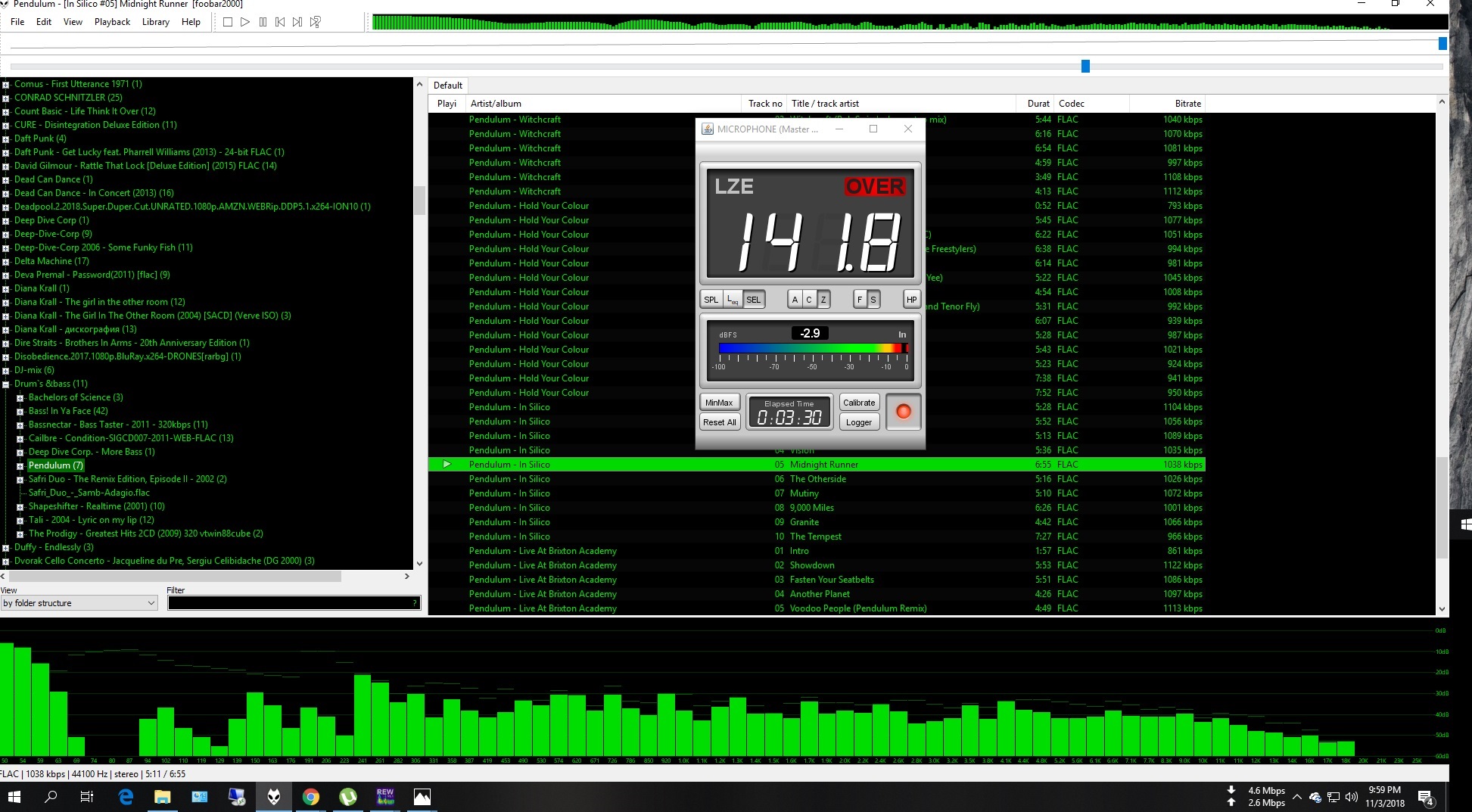Open the File menu

(17, 22)
